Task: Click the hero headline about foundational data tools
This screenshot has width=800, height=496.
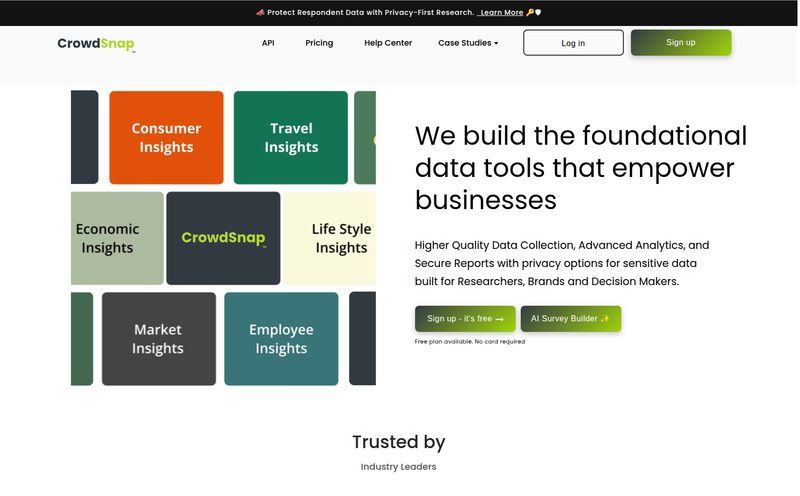Action: pyautogui.click(x=581, y=168)
